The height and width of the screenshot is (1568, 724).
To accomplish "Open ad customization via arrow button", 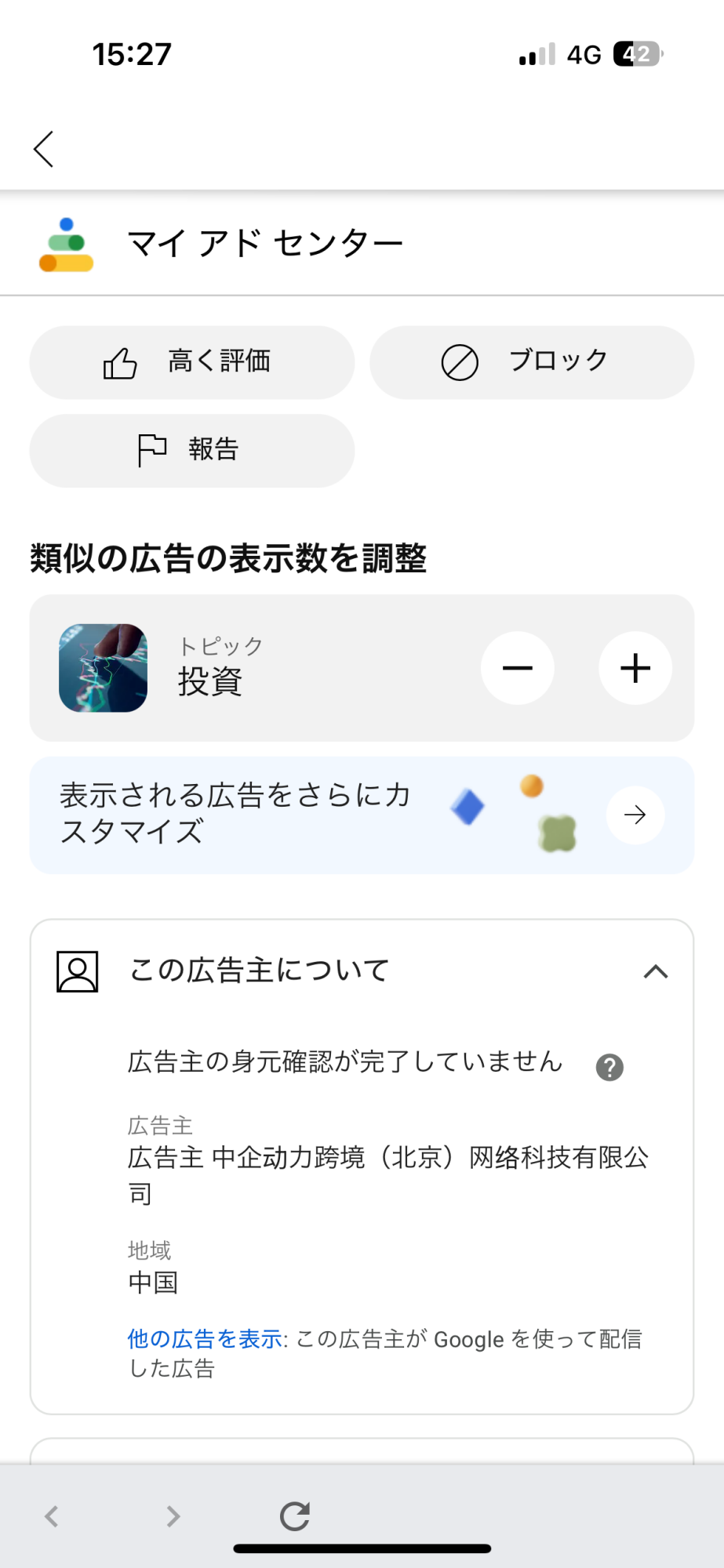I will 635,815.
